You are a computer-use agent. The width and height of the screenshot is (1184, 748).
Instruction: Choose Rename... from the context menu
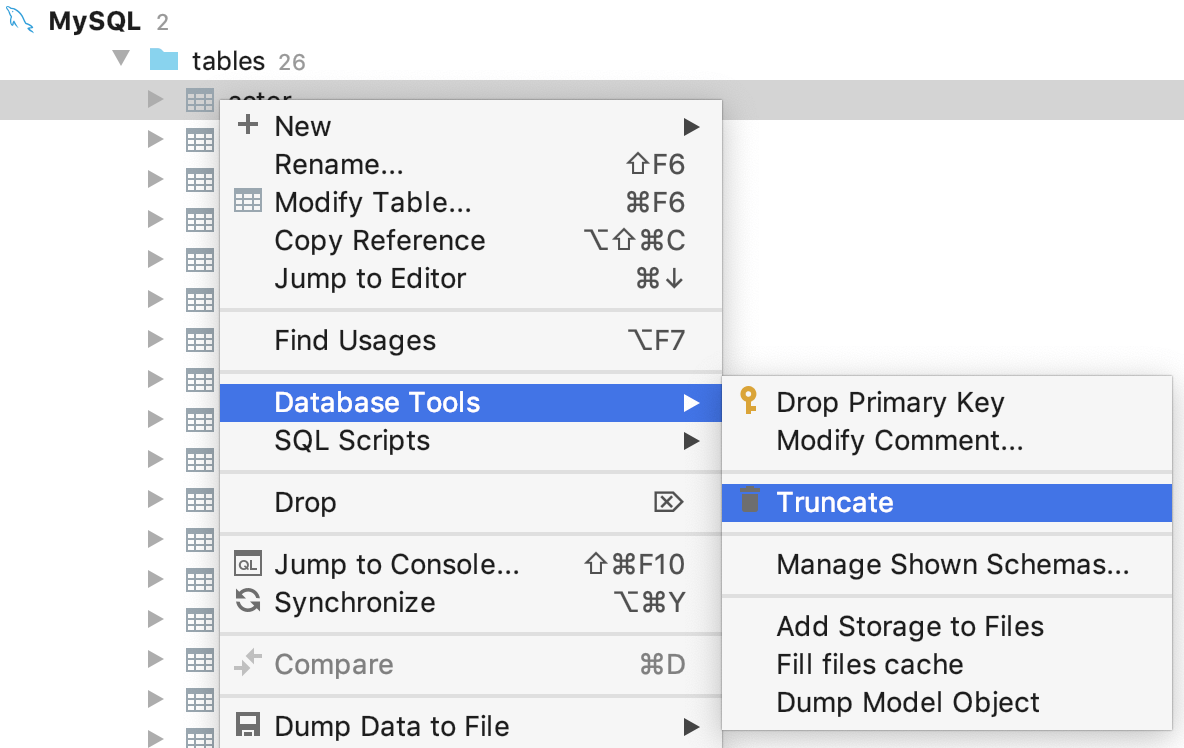point(470,165)
